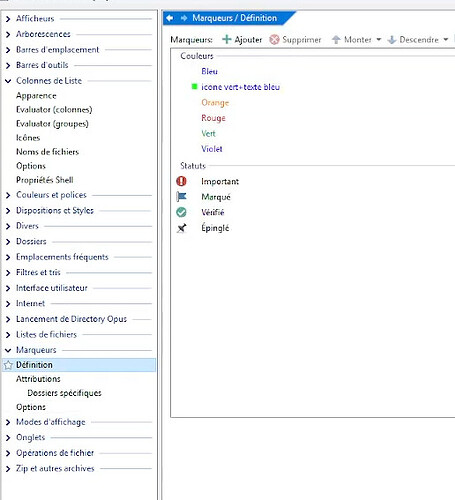Open the Descendre dropdown arrow
The width and height of the screenshot is (455, 500).
pyautogui.click(x=446, y=40)
